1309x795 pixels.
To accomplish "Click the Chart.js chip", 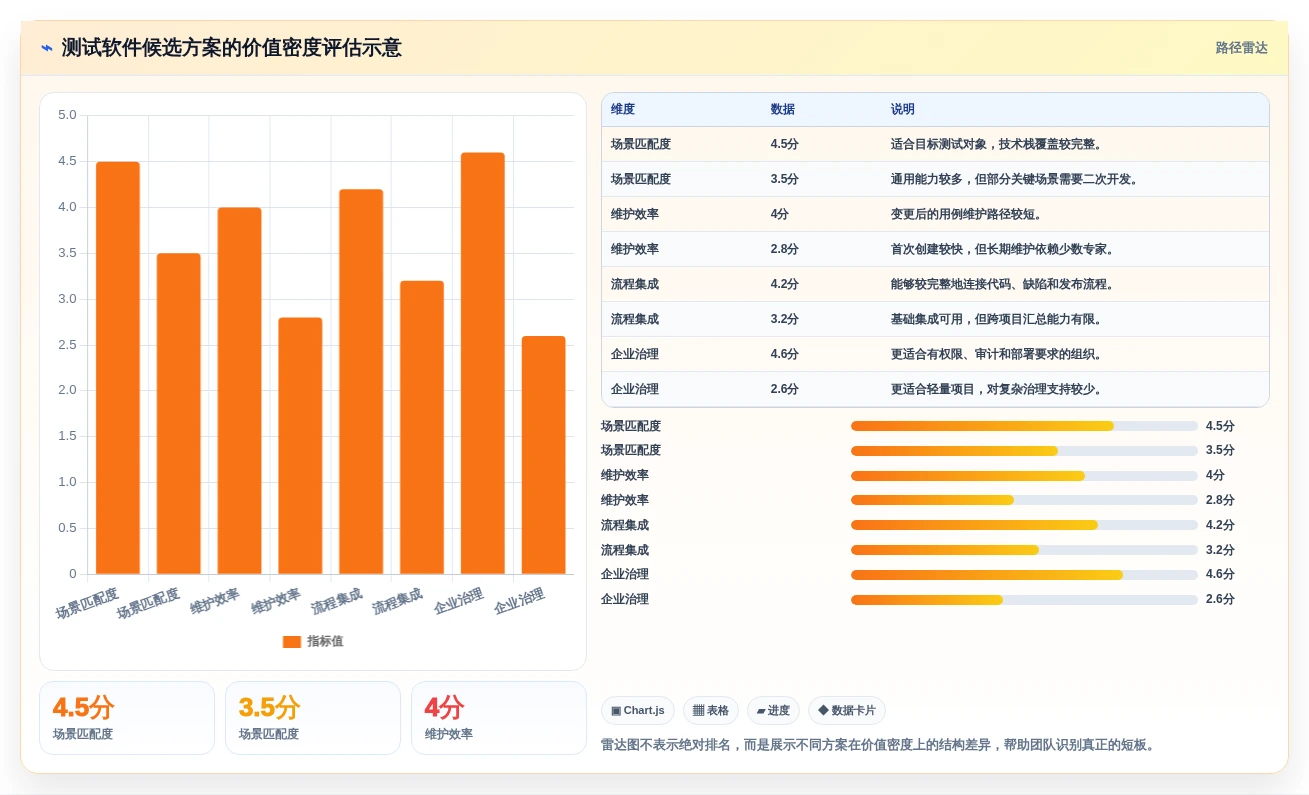I will [x=638, y=711].
